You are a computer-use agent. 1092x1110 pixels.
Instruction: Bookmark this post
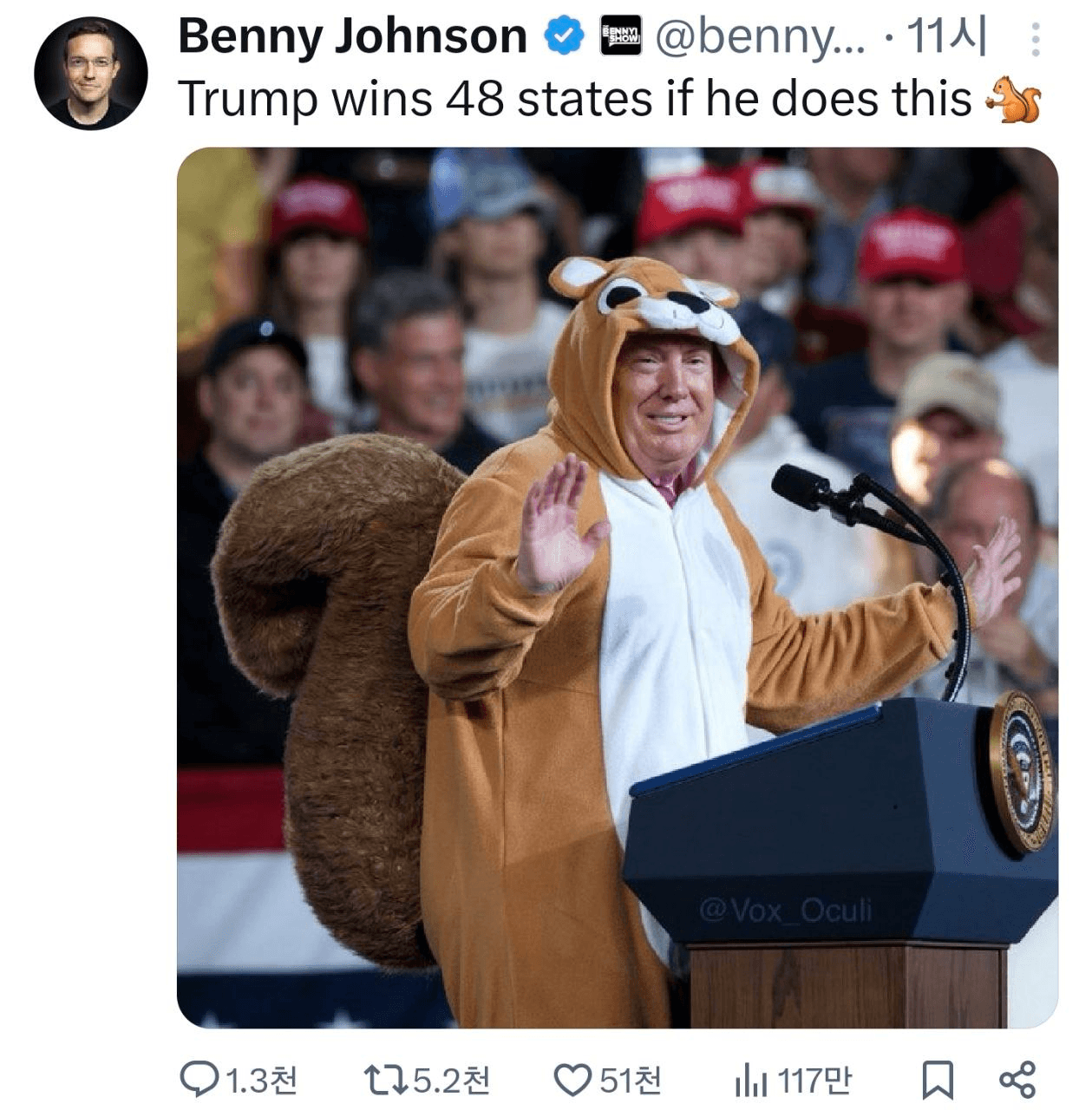click(938, 1081)
